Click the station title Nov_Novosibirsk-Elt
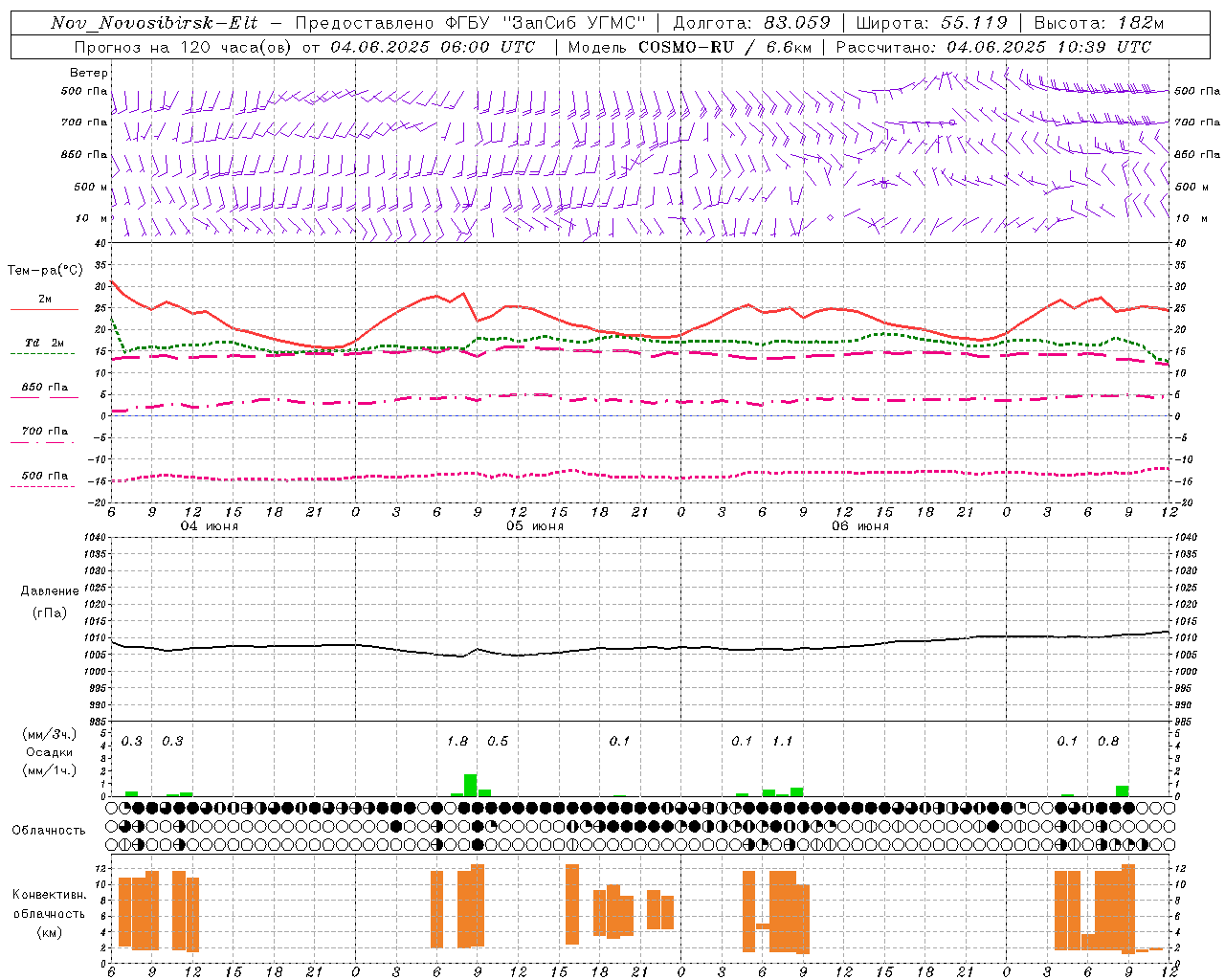 coord(154,23)
